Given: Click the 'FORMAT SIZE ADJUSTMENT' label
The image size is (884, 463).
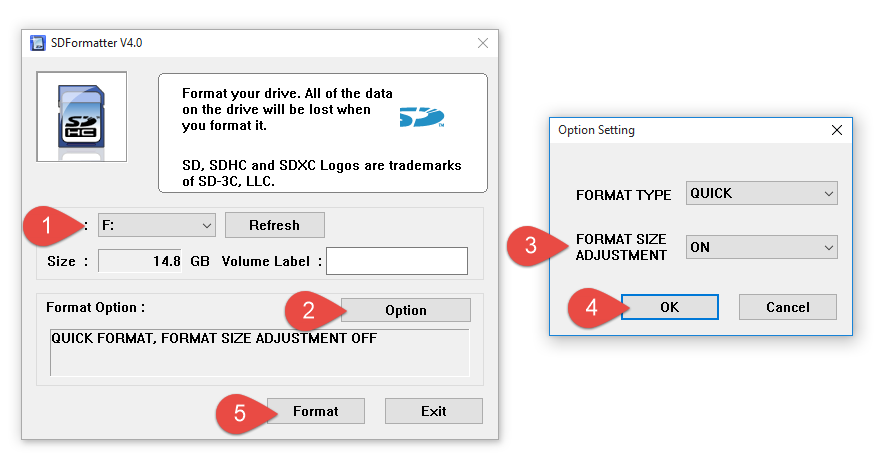Looking at the screenshot, I should [x=621, y=247].
